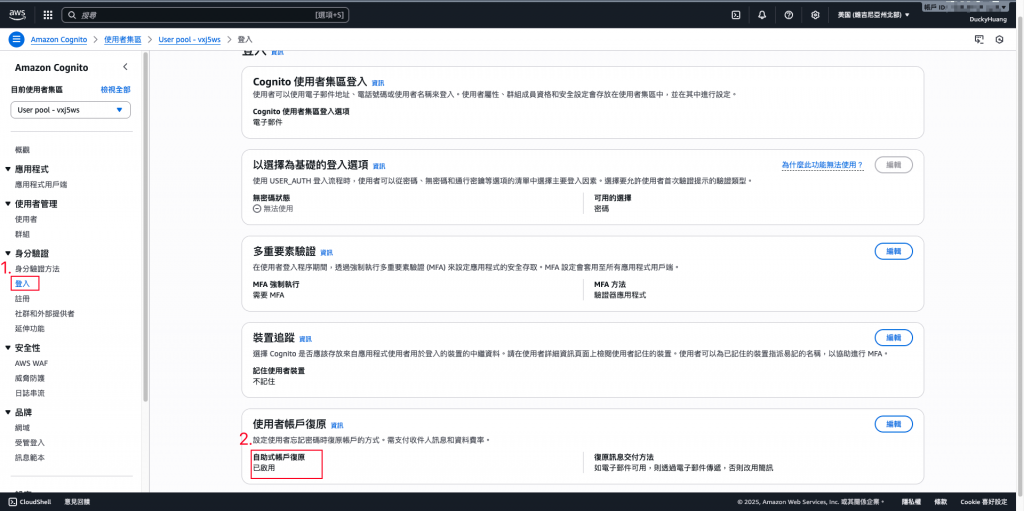
Task: Open the User pool - vxj5ws selector
Action: [x=71, y=110]
